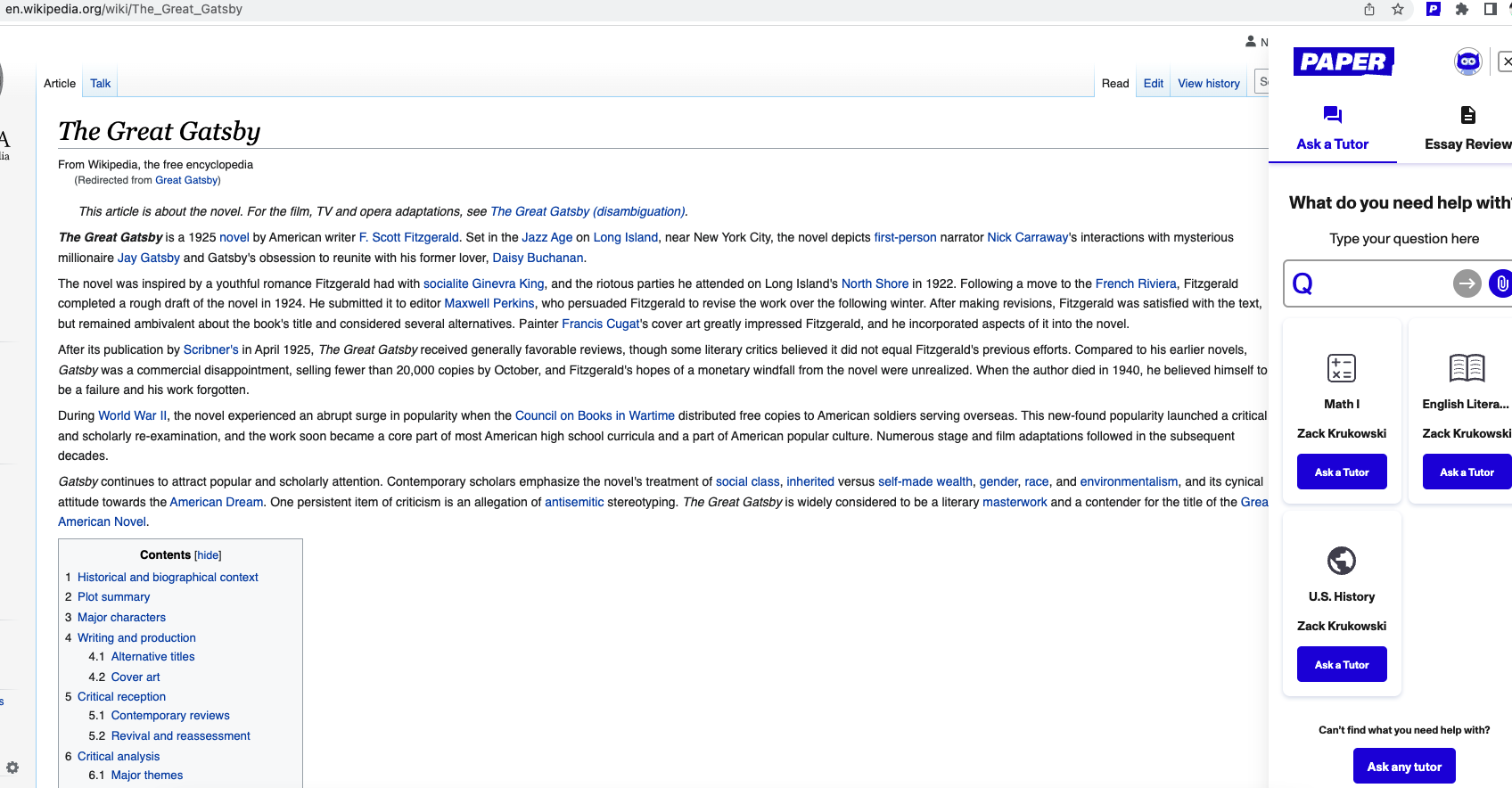Click the share icon in the address bar

point(1369,9)
